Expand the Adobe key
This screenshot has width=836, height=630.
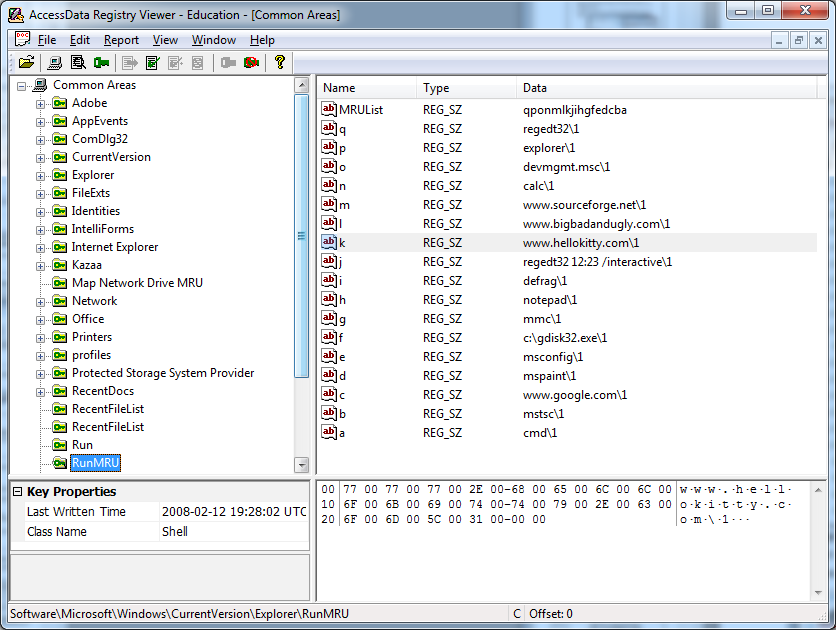click(41, 104)
